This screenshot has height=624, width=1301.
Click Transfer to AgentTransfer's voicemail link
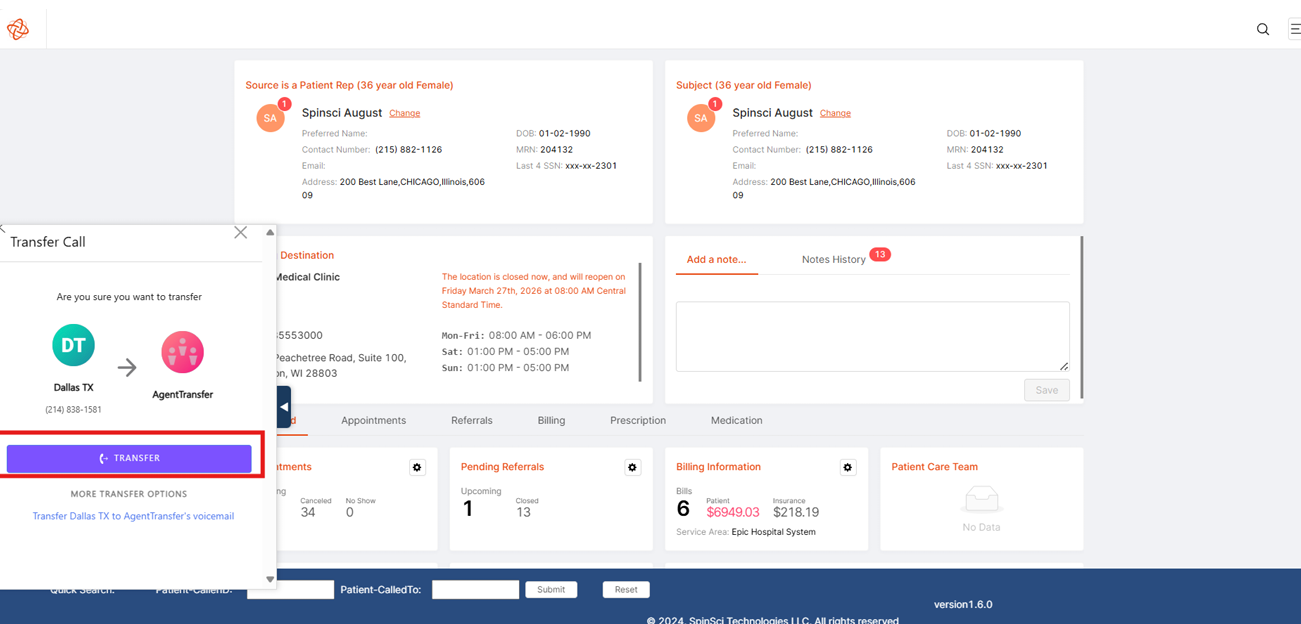click(133, 516)
